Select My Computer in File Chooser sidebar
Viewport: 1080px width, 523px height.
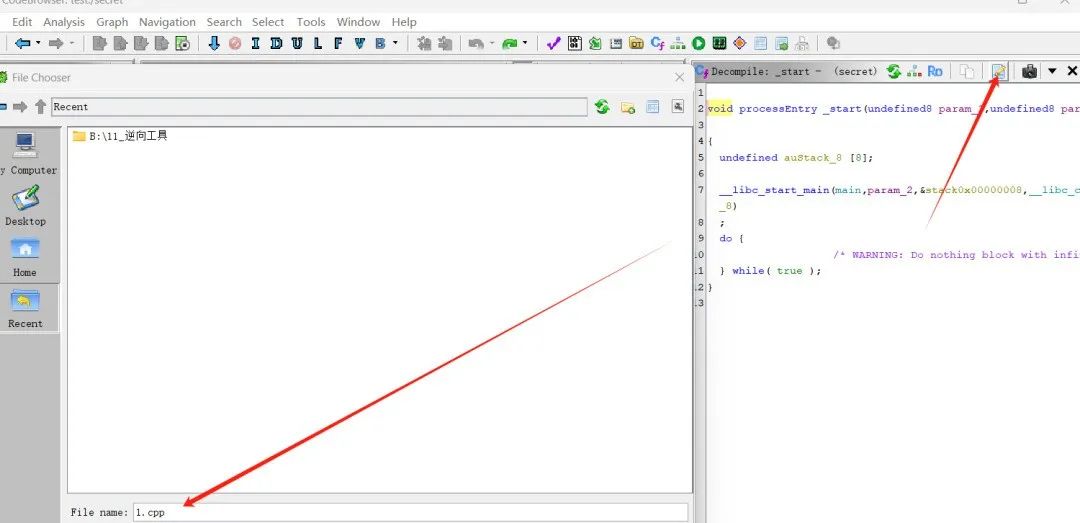click(x=25, y=154)
